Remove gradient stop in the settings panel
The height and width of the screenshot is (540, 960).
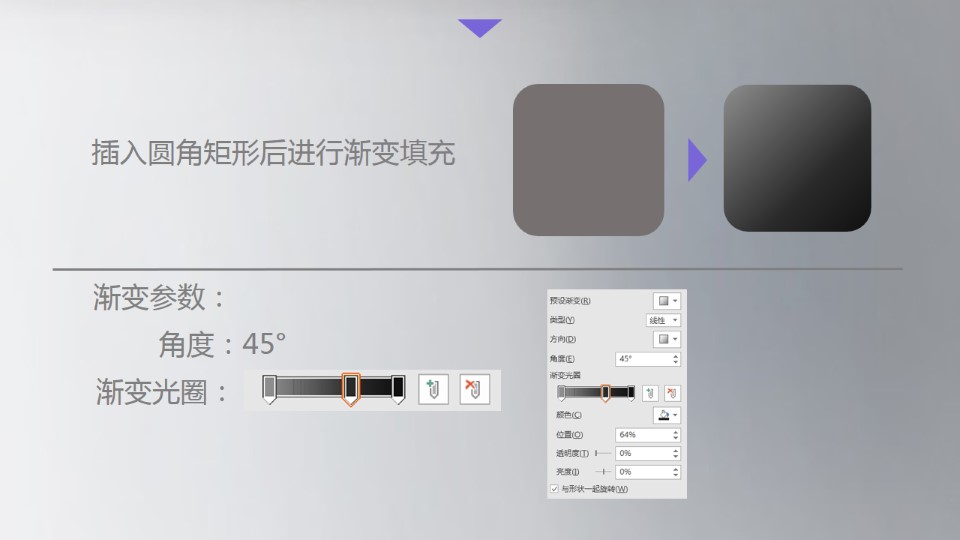(672, 393)
